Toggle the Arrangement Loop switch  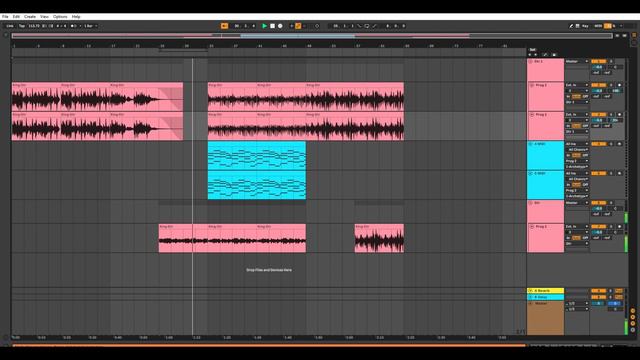[367, 26]
